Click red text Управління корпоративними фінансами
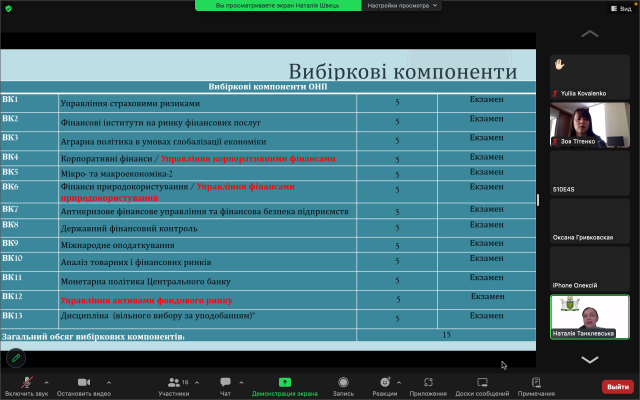This screenshot has height=400, width=640. pyautogui.click(x=248, y=158)
